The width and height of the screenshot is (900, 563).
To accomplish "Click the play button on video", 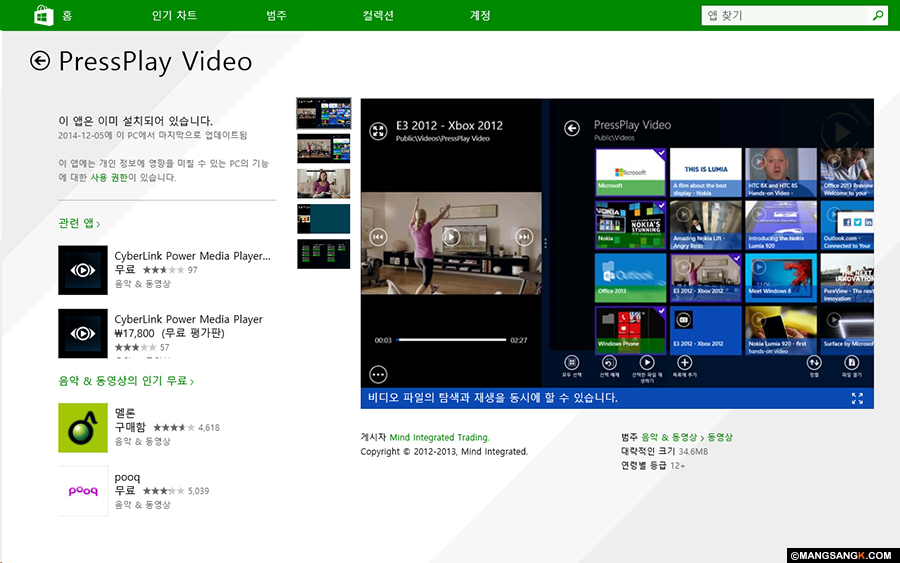I will [451, 236].
